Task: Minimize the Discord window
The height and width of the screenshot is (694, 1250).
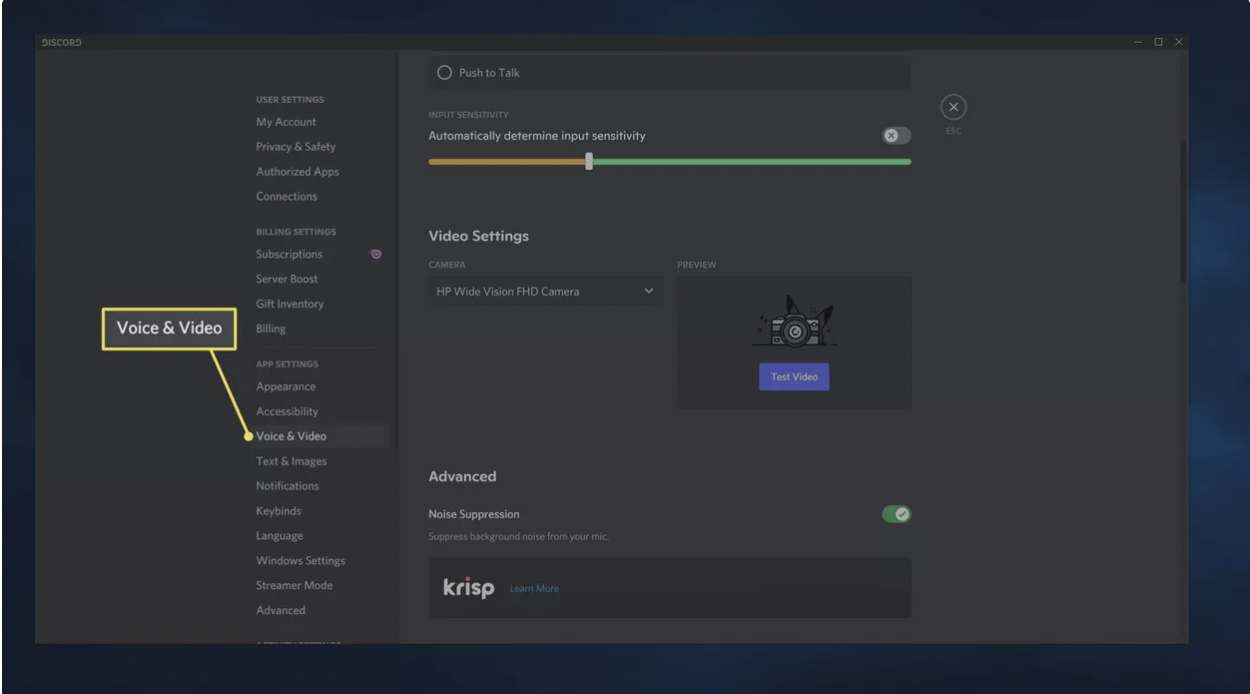Action: pos(1138,42)
